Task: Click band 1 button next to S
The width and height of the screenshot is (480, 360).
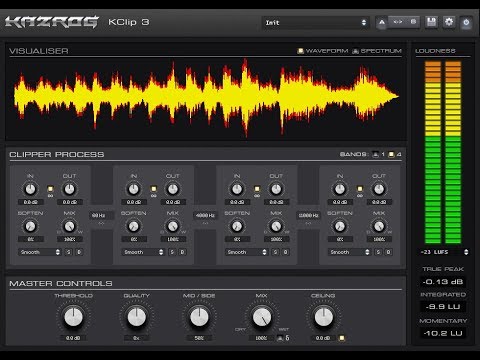Action: click(x=79, y=252)
